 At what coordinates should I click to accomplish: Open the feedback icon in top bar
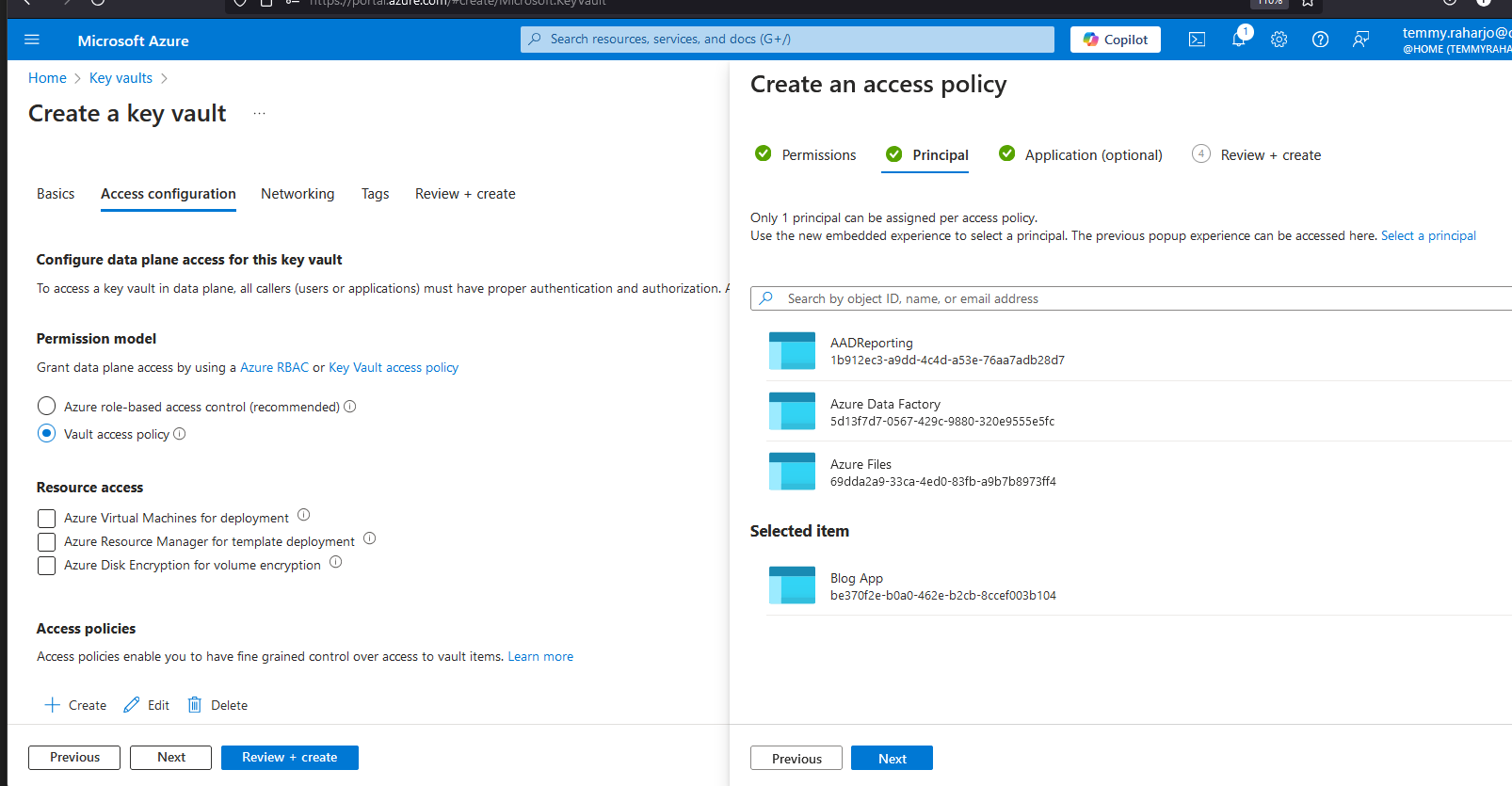pyautogui.click(x=1360, y=40)
